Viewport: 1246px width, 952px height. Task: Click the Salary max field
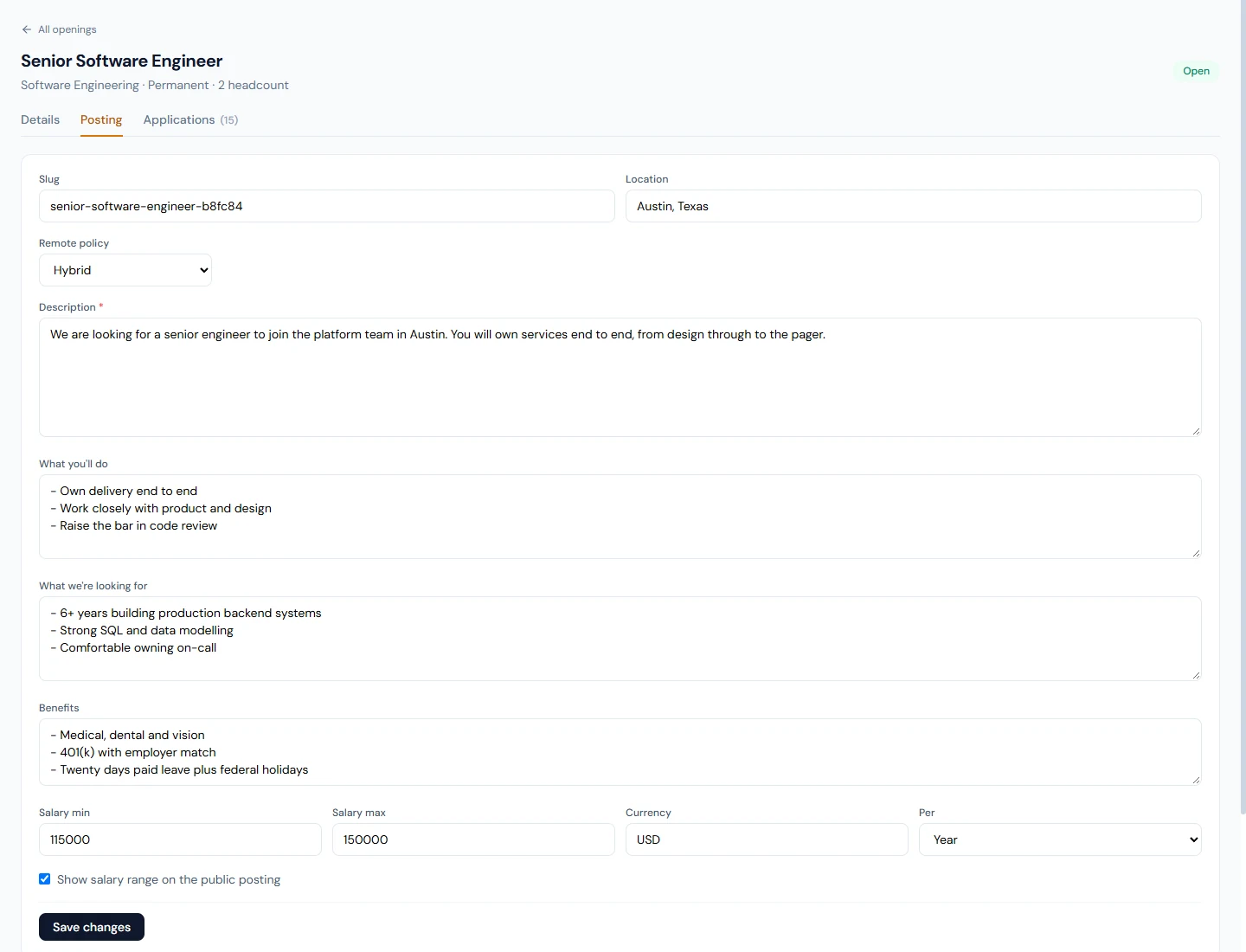(x=473, y=839)
